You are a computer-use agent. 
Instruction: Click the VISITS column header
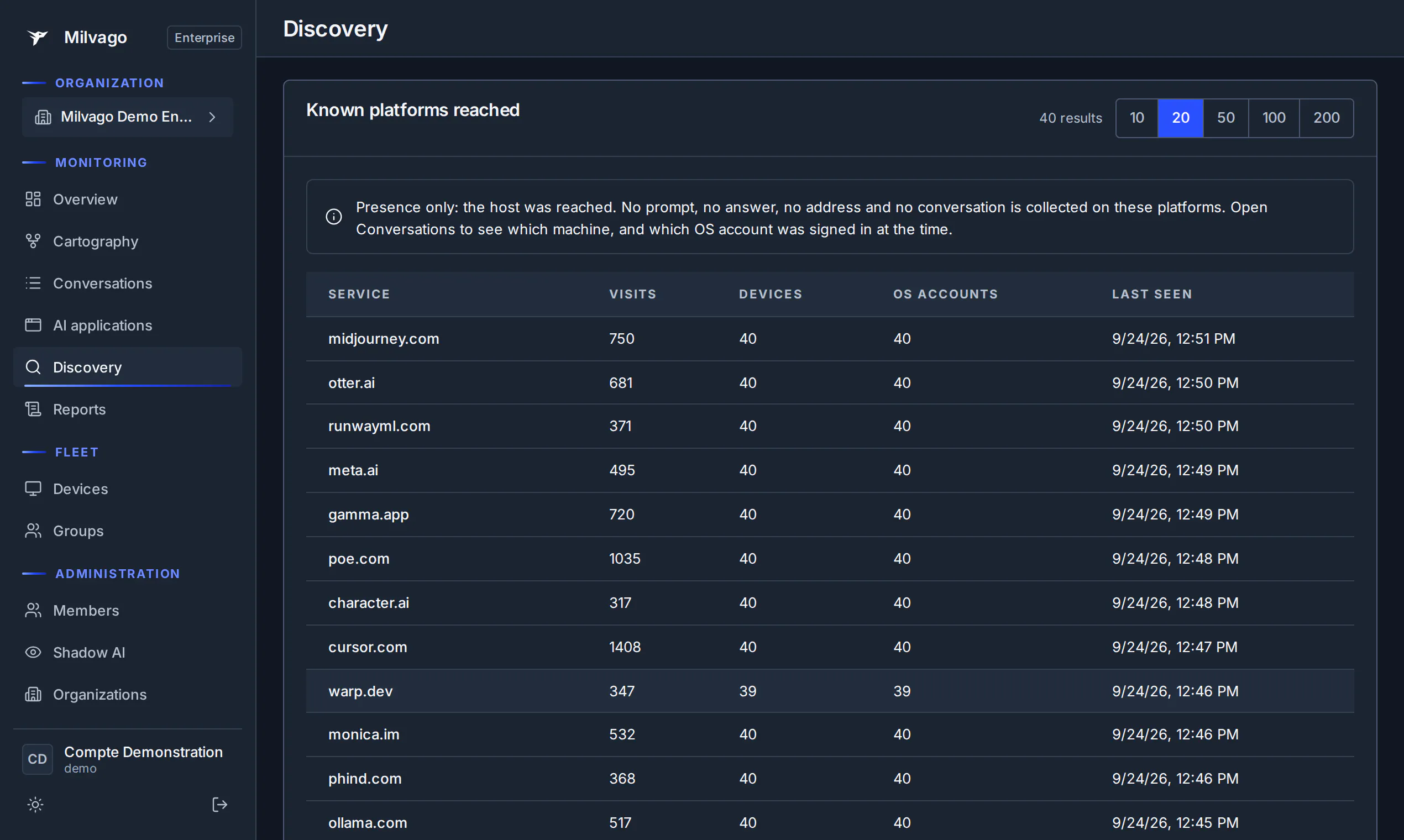pyautogui.click(x=633, y=294)
